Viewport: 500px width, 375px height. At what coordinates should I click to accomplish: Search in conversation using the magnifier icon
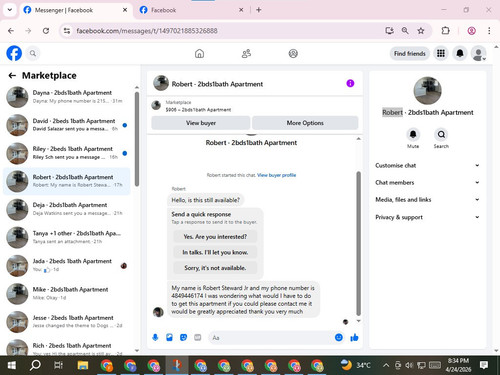click(441, 134)
